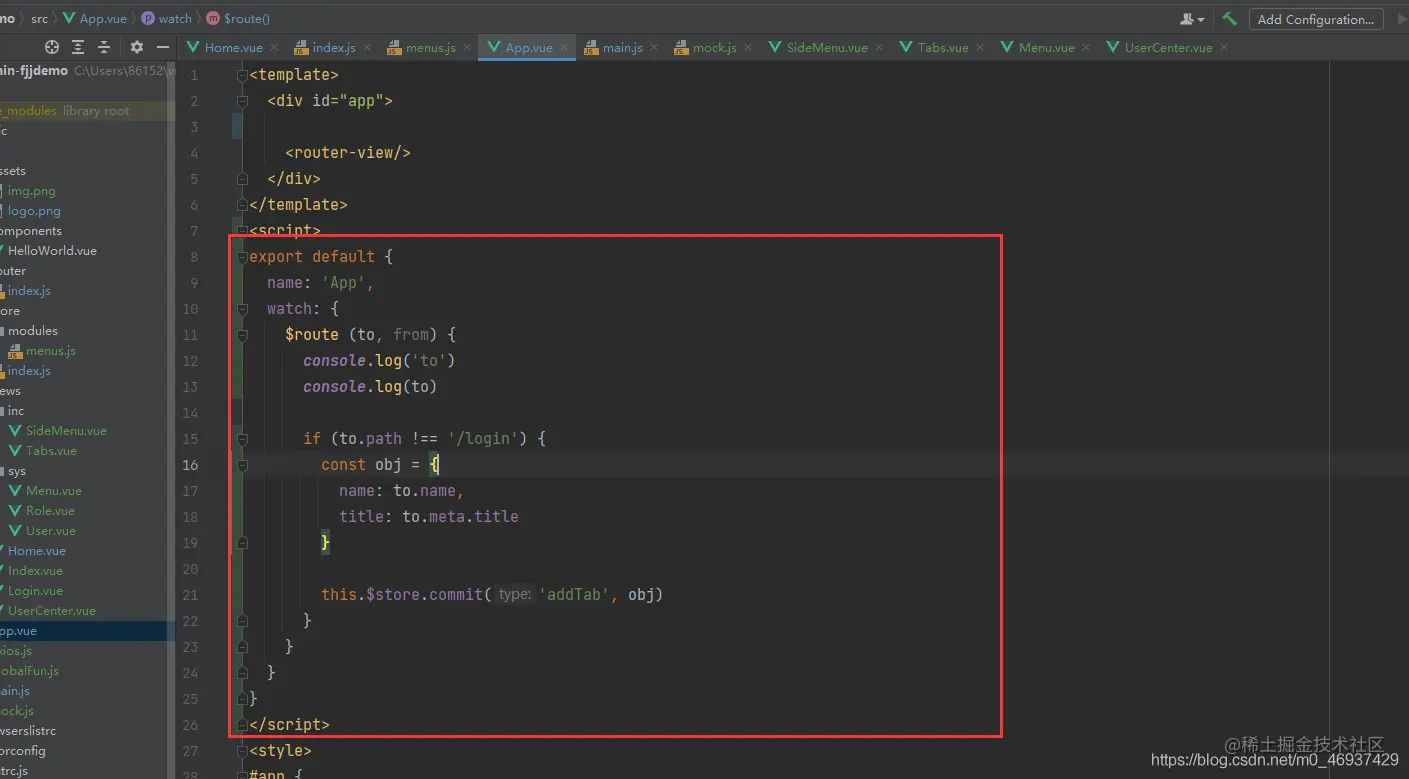Collapse the div id="app" fold marker

click(242, 101)
